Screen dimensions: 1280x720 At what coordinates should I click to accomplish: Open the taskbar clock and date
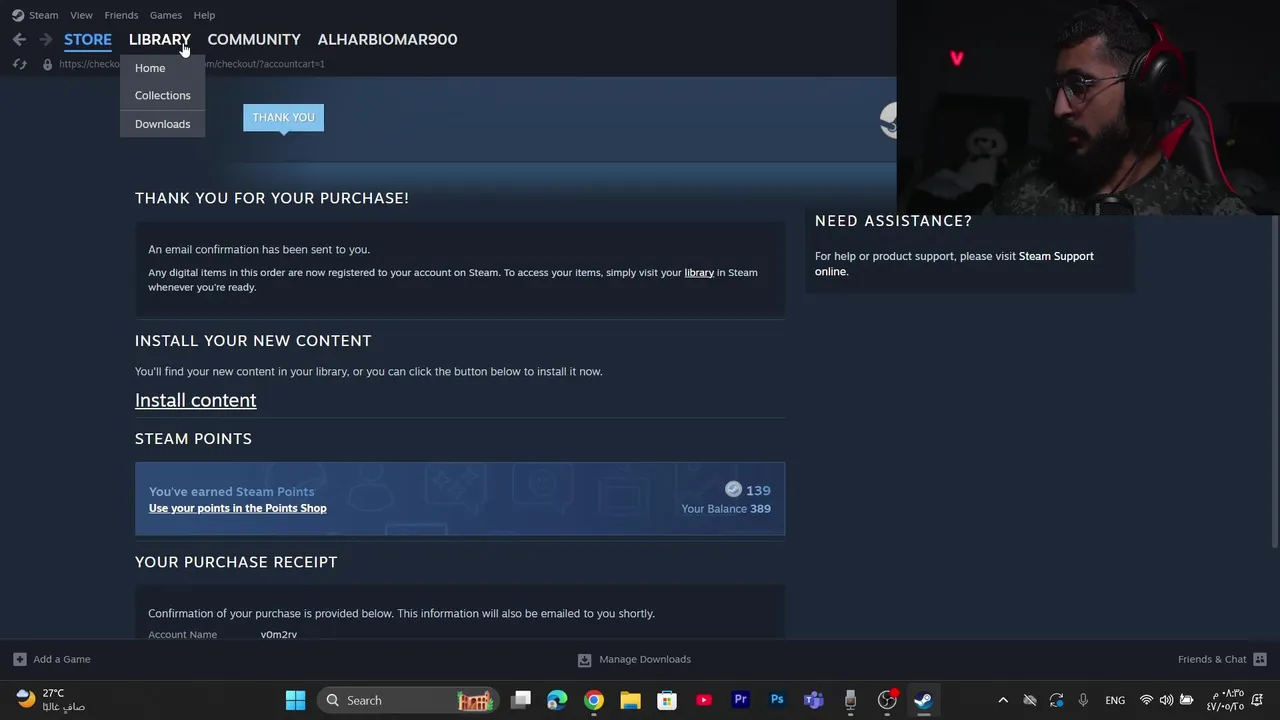(1225, 700)
